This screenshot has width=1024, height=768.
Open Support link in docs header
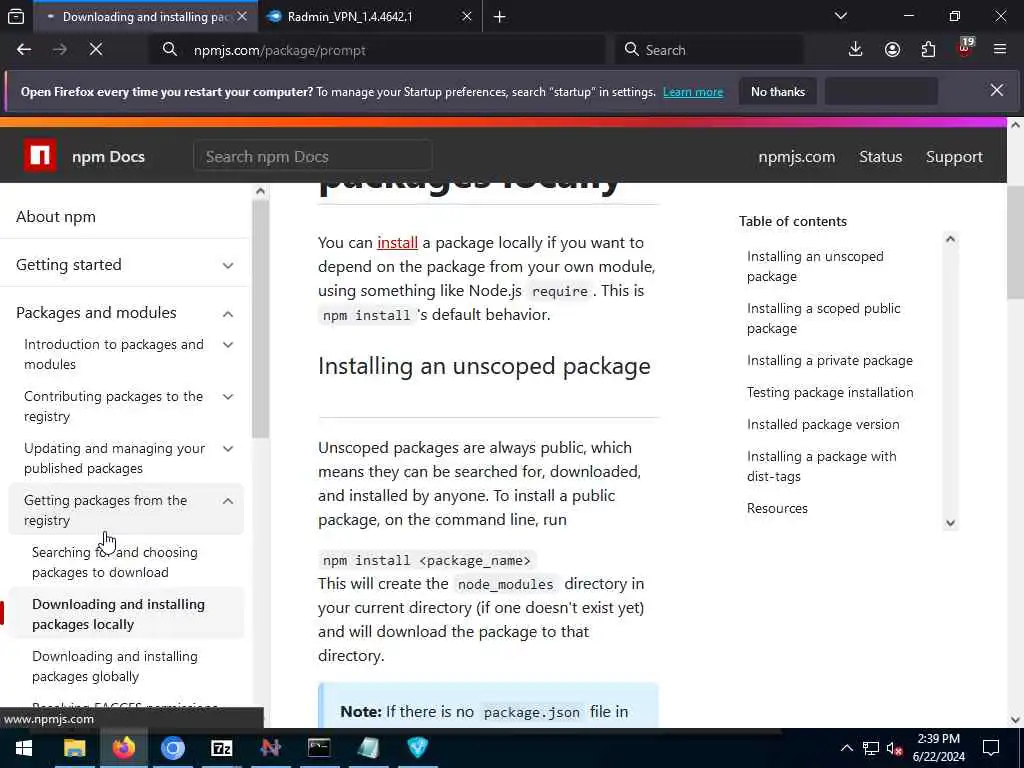point(954,157)
